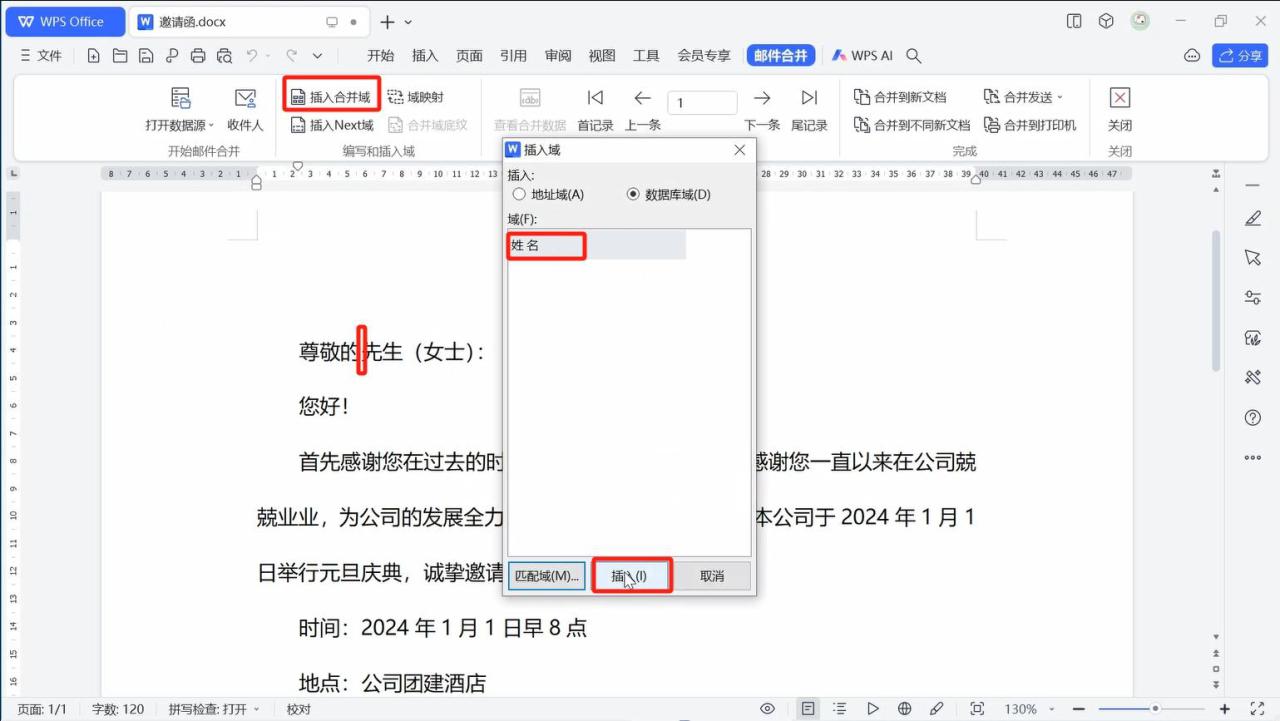
Task: Merge to new document (合并到新文档)
Action: pos(900,97)
